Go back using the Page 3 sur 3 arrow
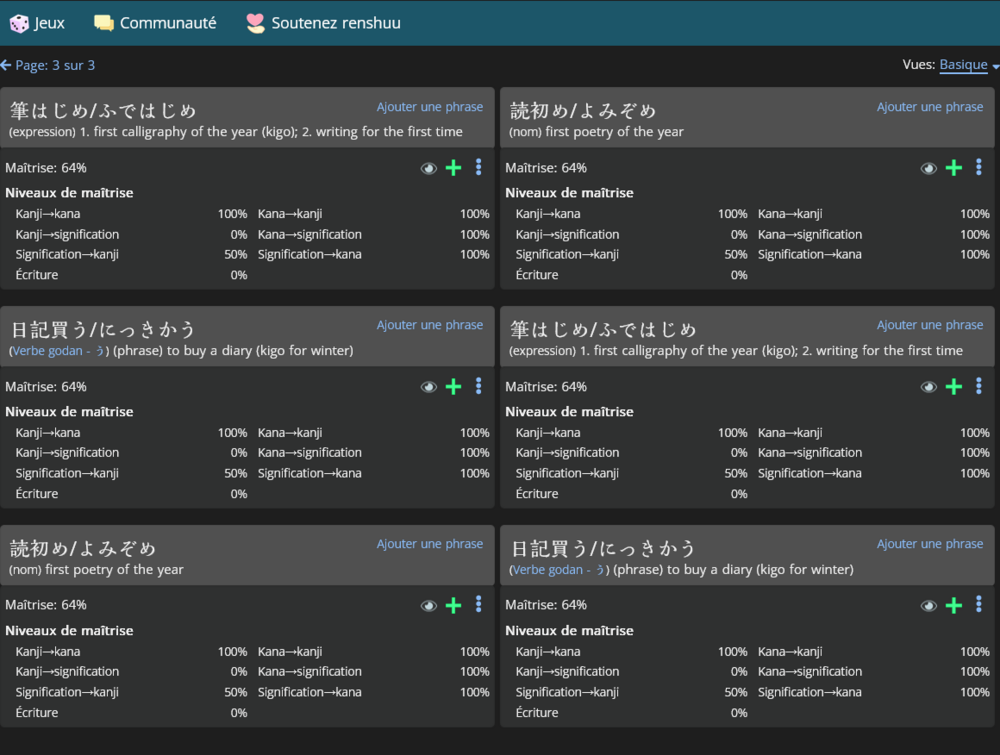The image size is (1000, 755). point(6,65)
